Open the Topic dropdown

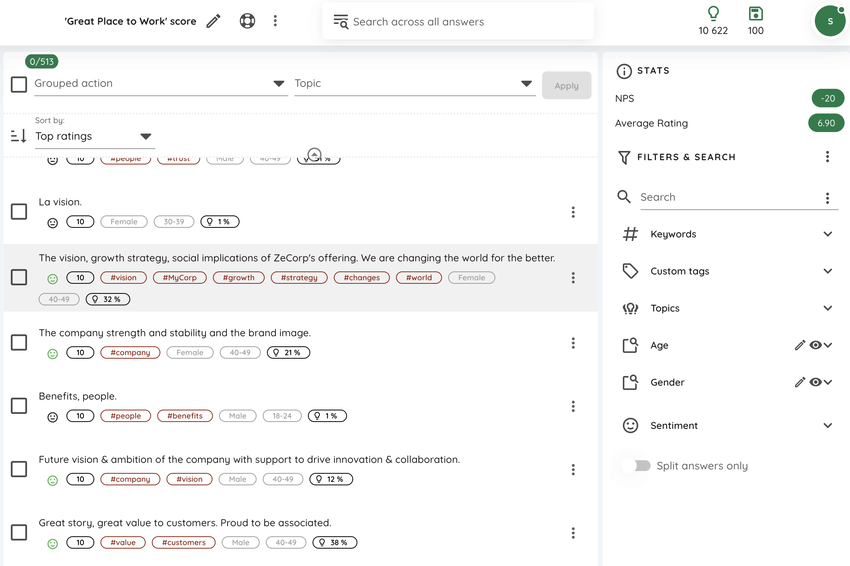tap(415, 83)
